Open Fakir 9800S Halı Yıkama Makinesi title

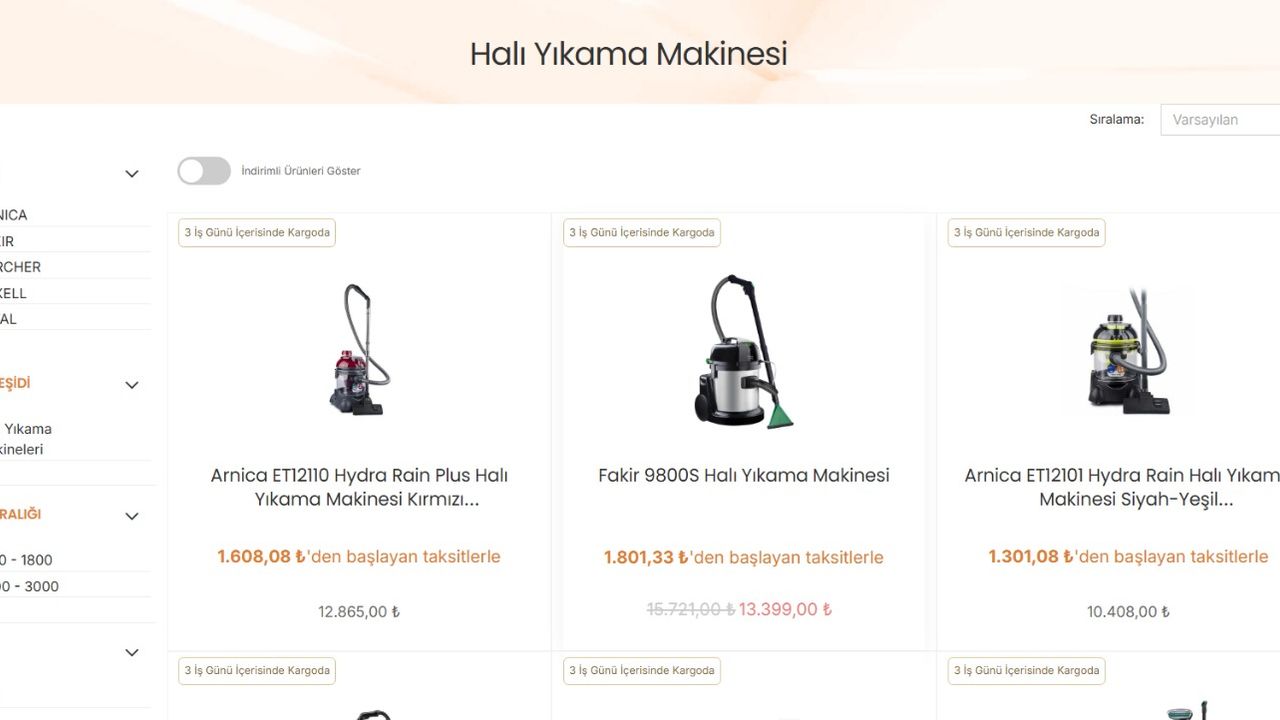coord(743,475)
